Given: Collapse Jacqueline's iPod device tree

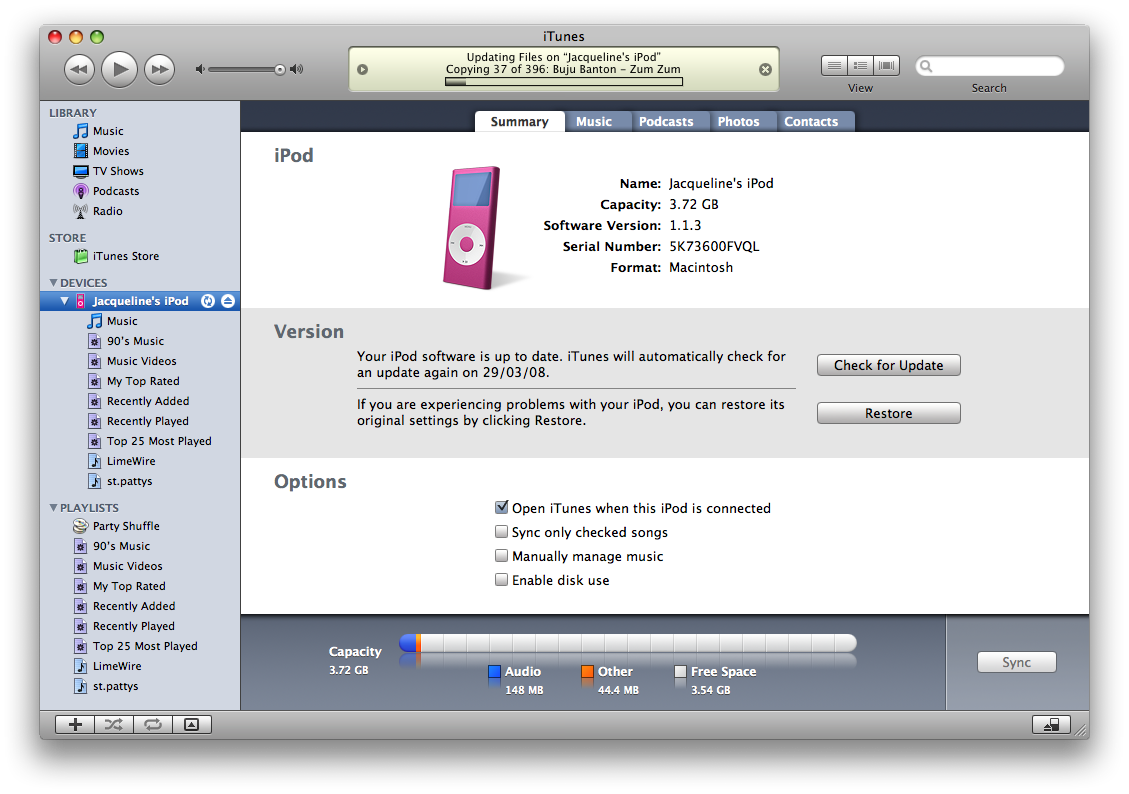Looking at the screenshot, I should click(x=65, y=301).
